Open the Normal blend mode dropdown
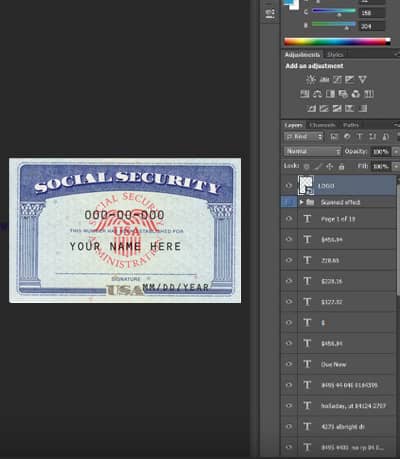 (313, 151)
